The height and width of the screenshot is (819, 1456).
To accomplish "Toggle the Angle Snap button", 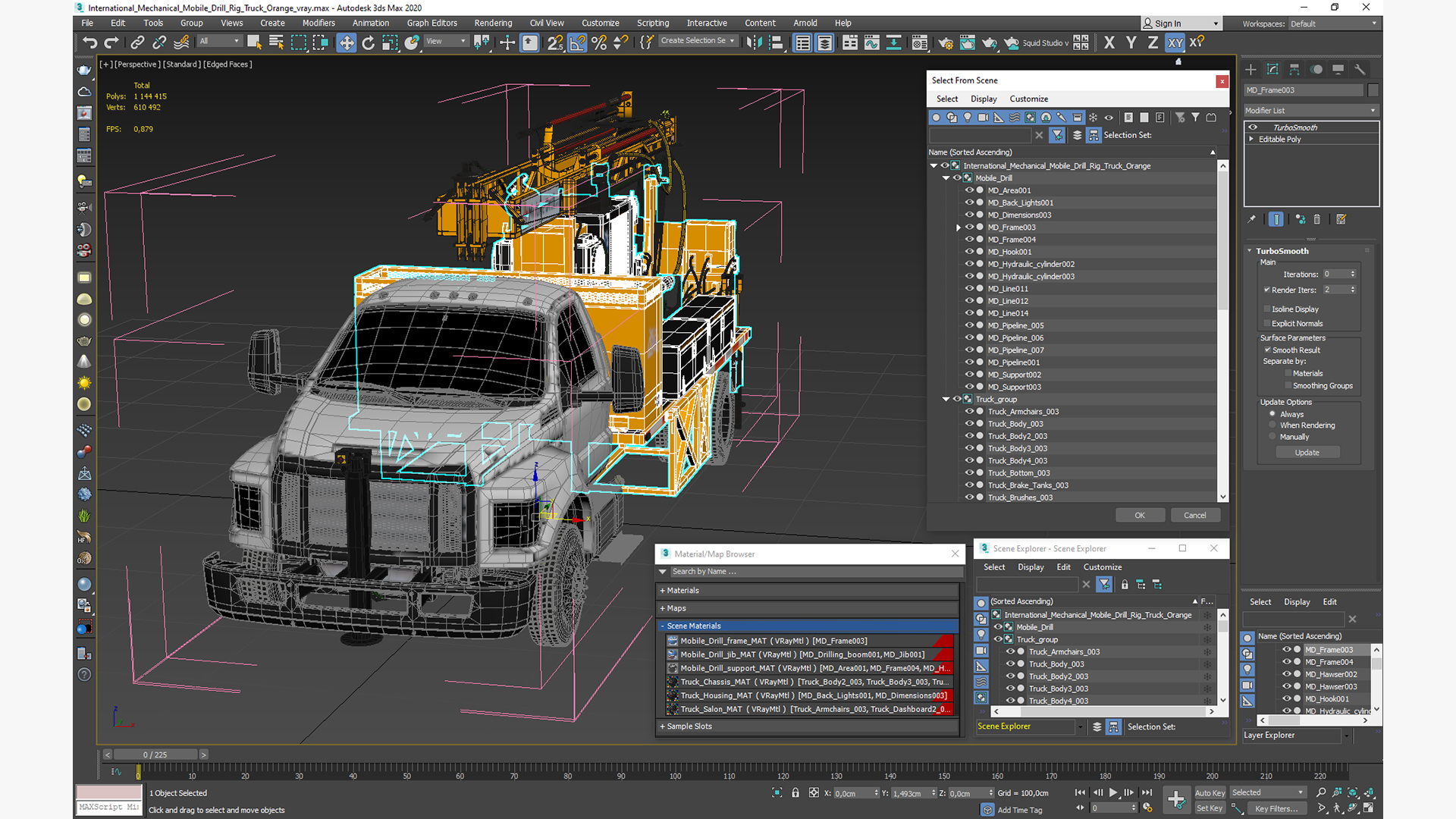I will coord(577,42).
